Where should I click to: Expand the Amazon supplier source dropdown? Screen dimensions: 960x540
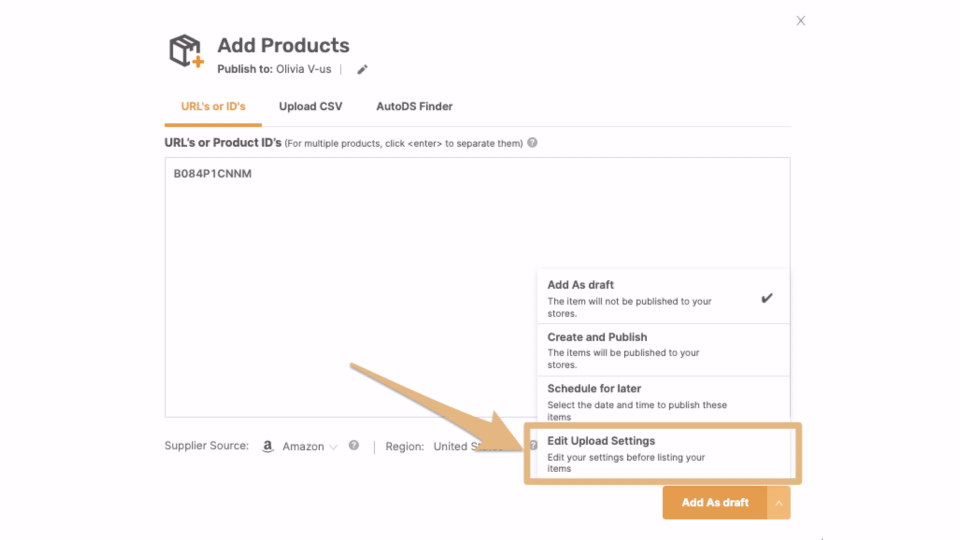coord(310,447)
